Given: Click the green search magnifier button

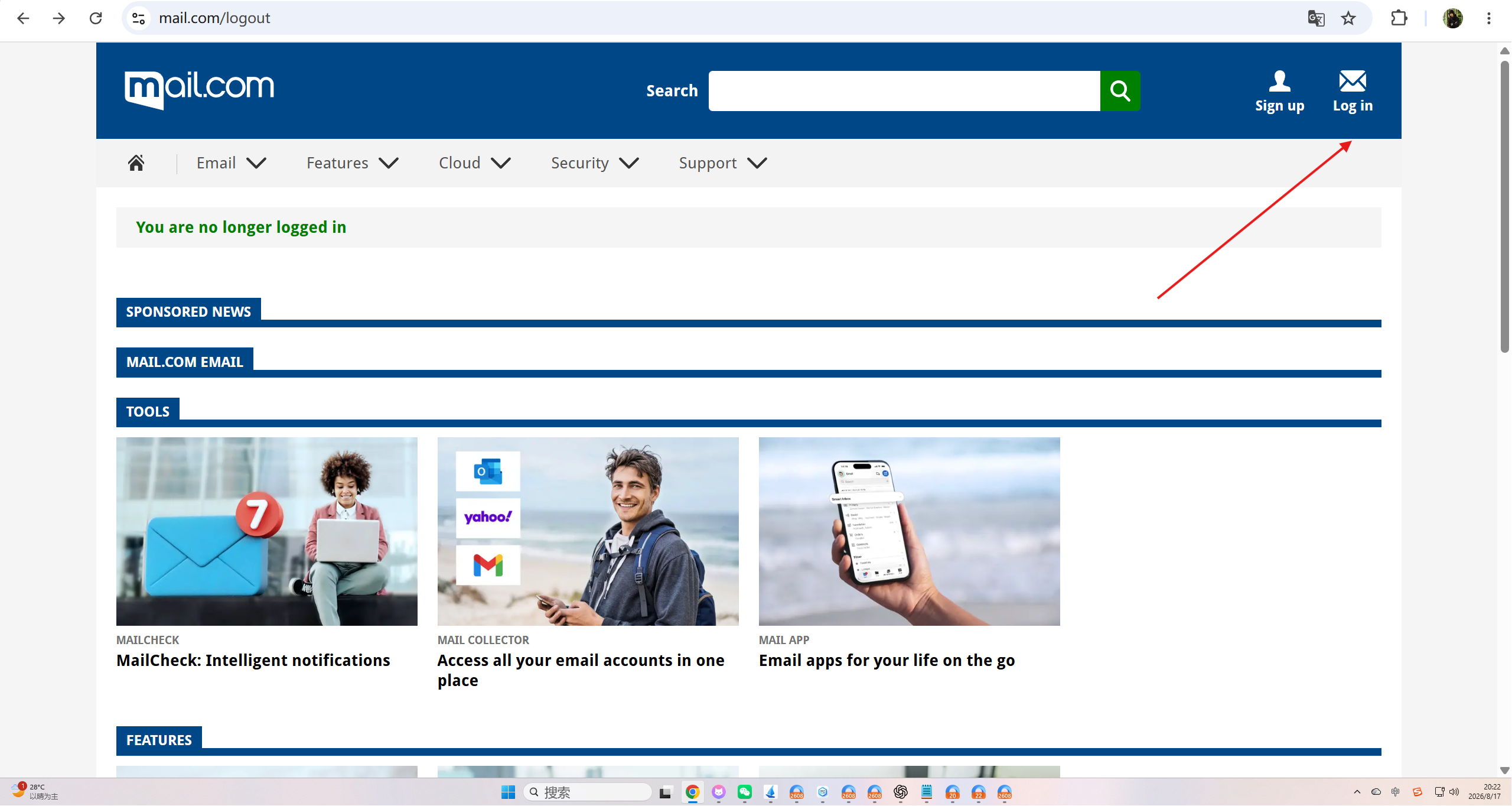Looking at the screenshot, I should [x=1120, y=91].
